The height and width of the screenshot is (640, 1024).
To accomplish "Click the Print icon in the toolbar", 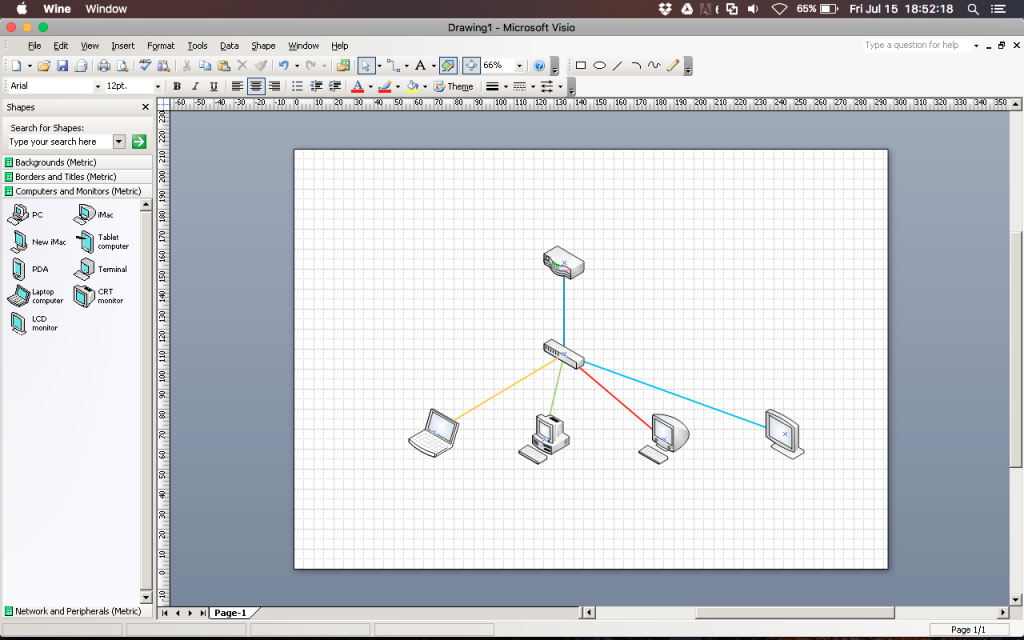I will click(x=104, y=65).
